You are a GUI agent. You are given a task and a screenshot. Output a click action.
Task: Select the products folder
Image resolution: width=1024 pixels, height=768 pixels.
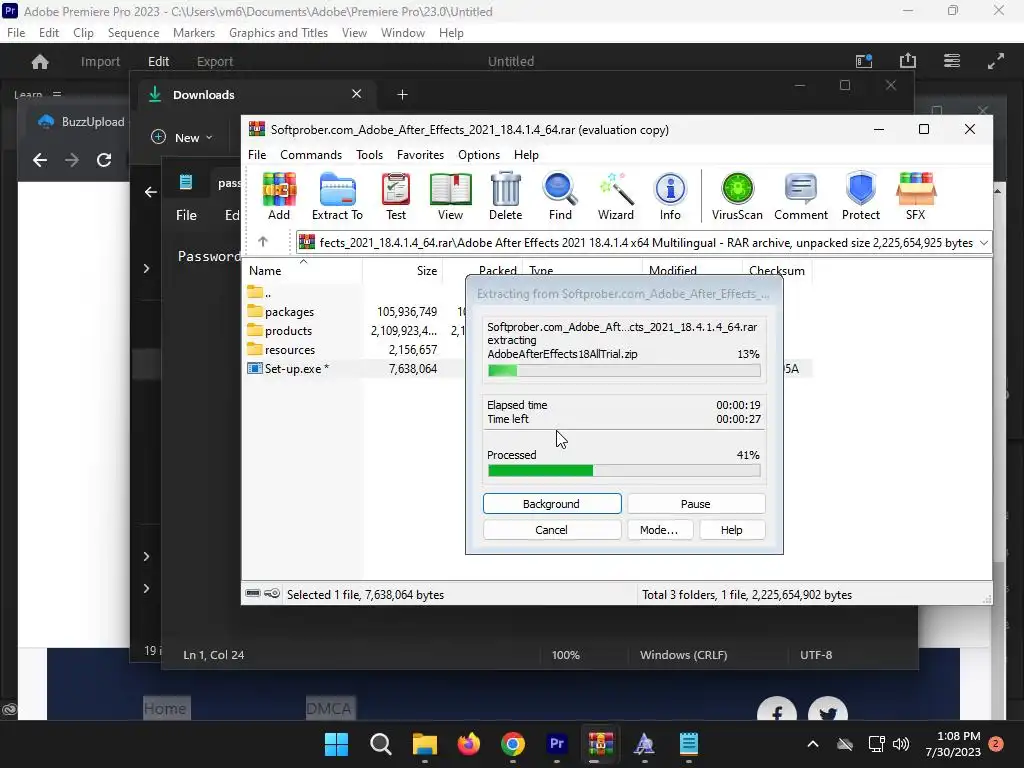coord(280,330)
